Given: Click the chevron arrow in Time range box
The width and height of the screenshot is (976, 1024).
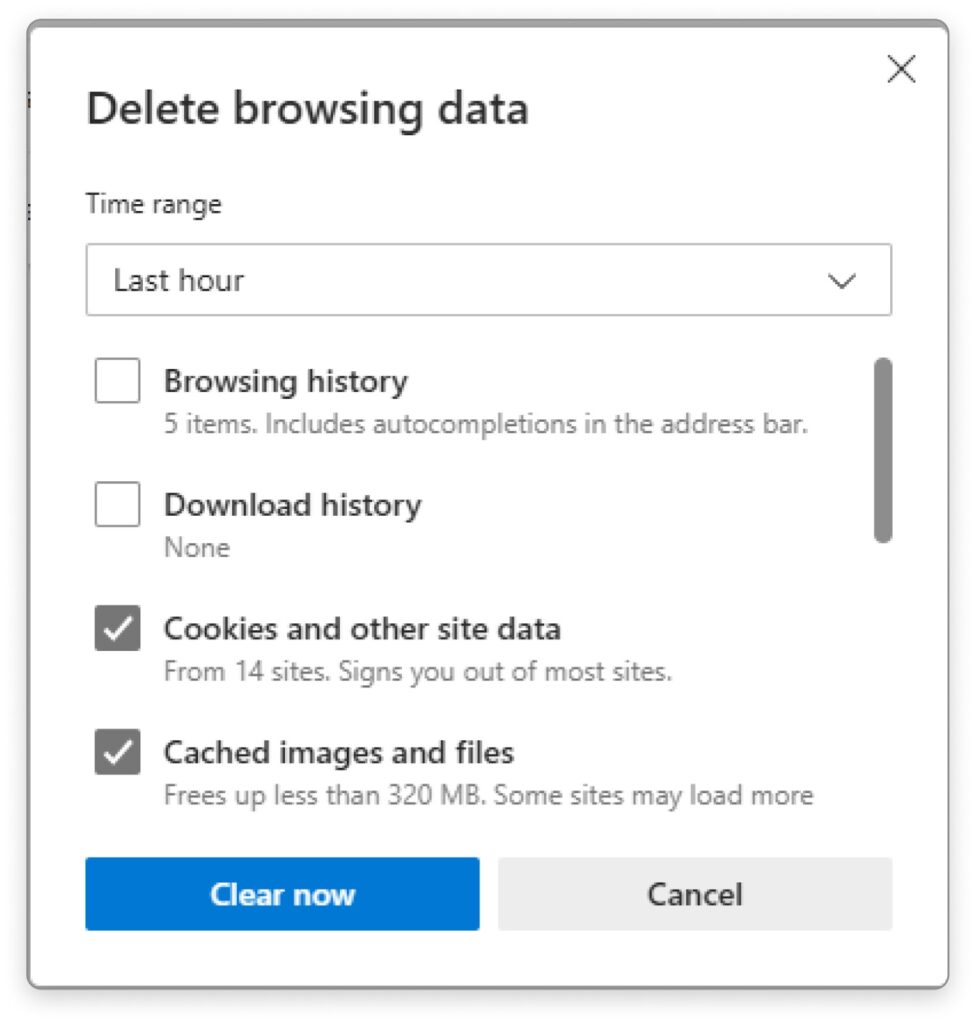Looking at the screenshot, I should click(841, 281).
